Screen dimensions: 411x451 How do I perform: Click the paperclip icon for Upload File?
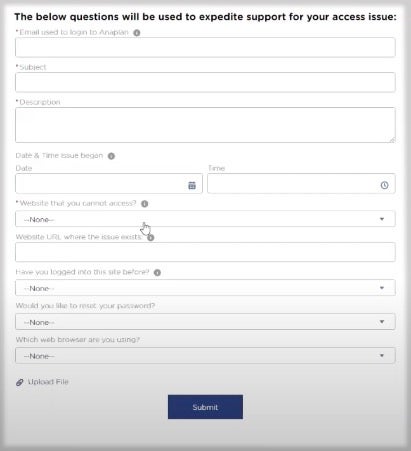[x=20, y=382]
